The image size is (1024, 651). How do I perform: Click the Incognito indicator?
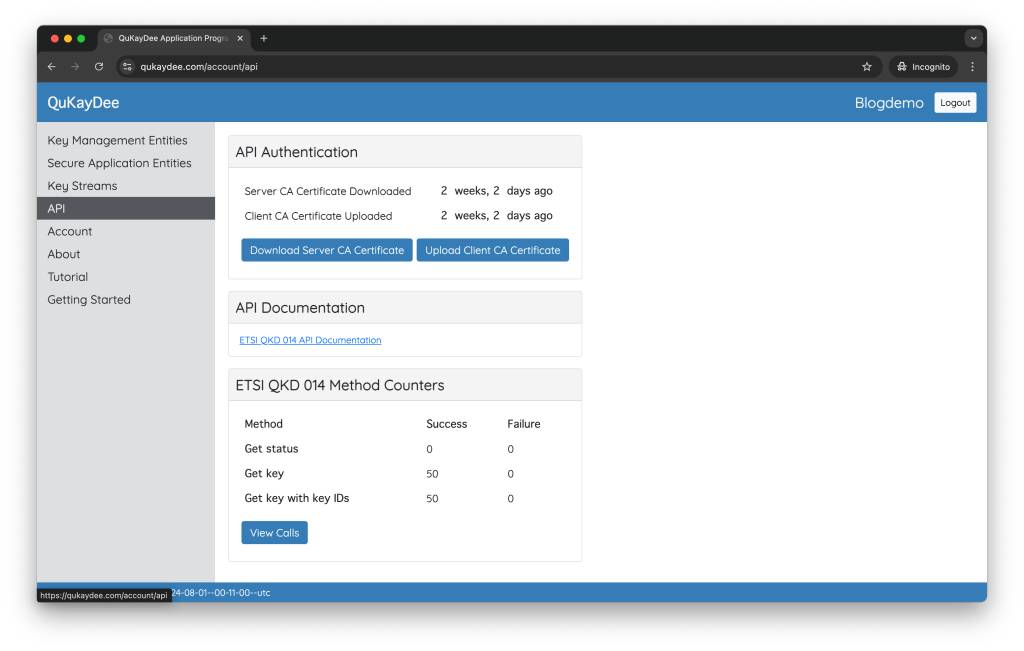pyautogui.click(x=923, y=67)
